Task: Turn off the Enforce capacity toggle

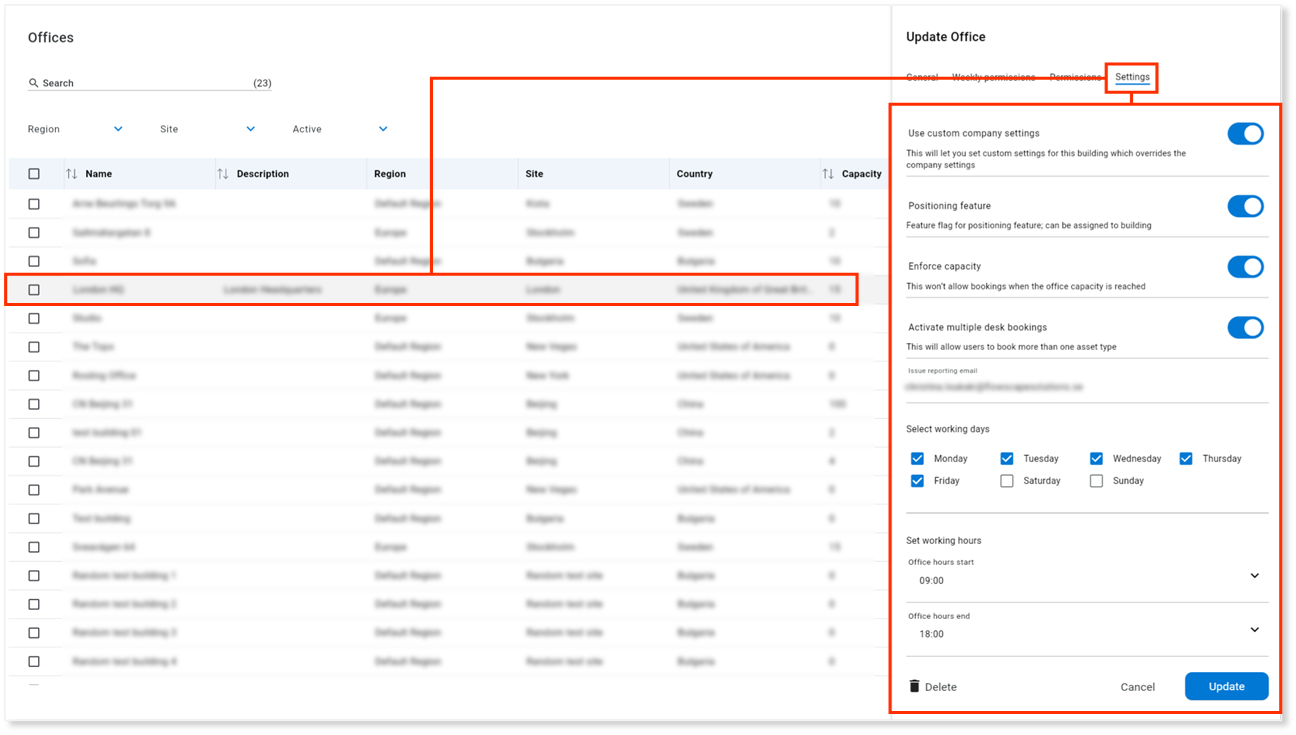Action: (x=1245, y=267)
